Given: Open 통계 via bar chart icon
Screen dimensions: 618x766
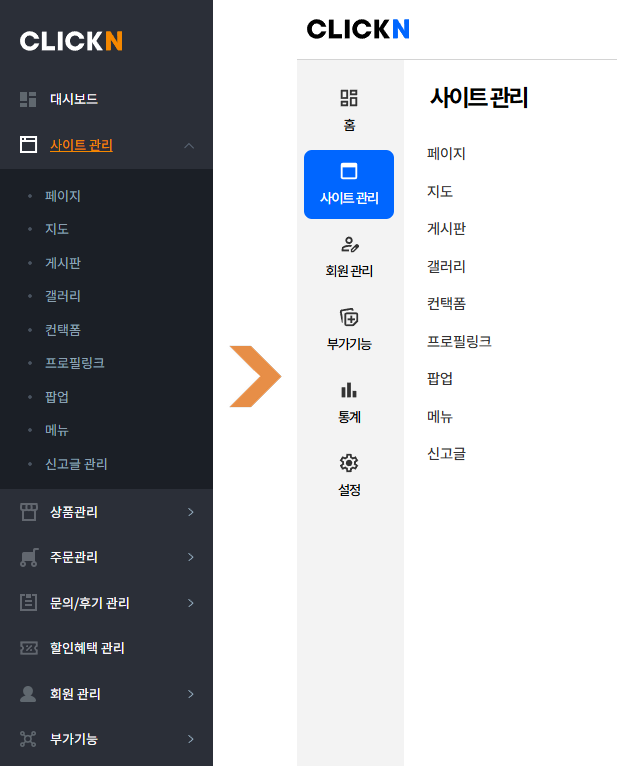Looking at the screenshot, I should [349, 390].
